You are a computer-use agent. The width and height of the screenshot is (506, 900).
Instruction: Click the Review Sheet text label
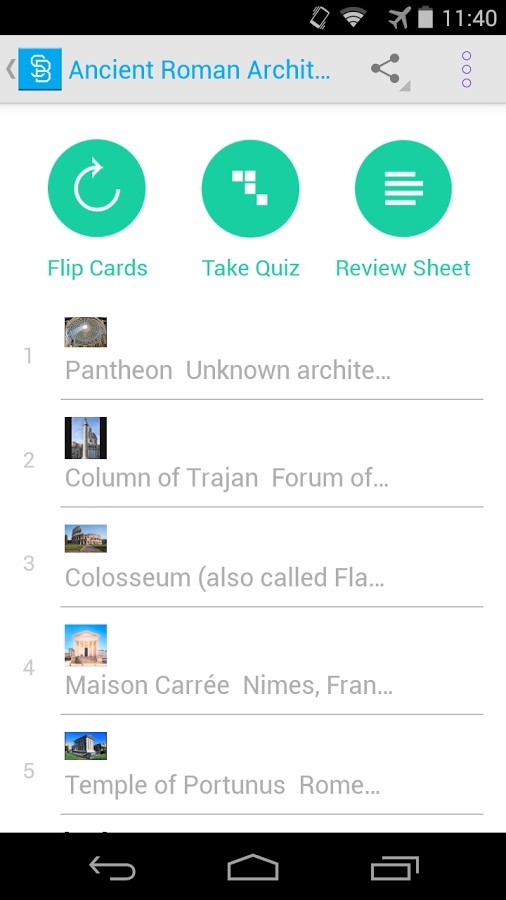click(x=403, y=268)
